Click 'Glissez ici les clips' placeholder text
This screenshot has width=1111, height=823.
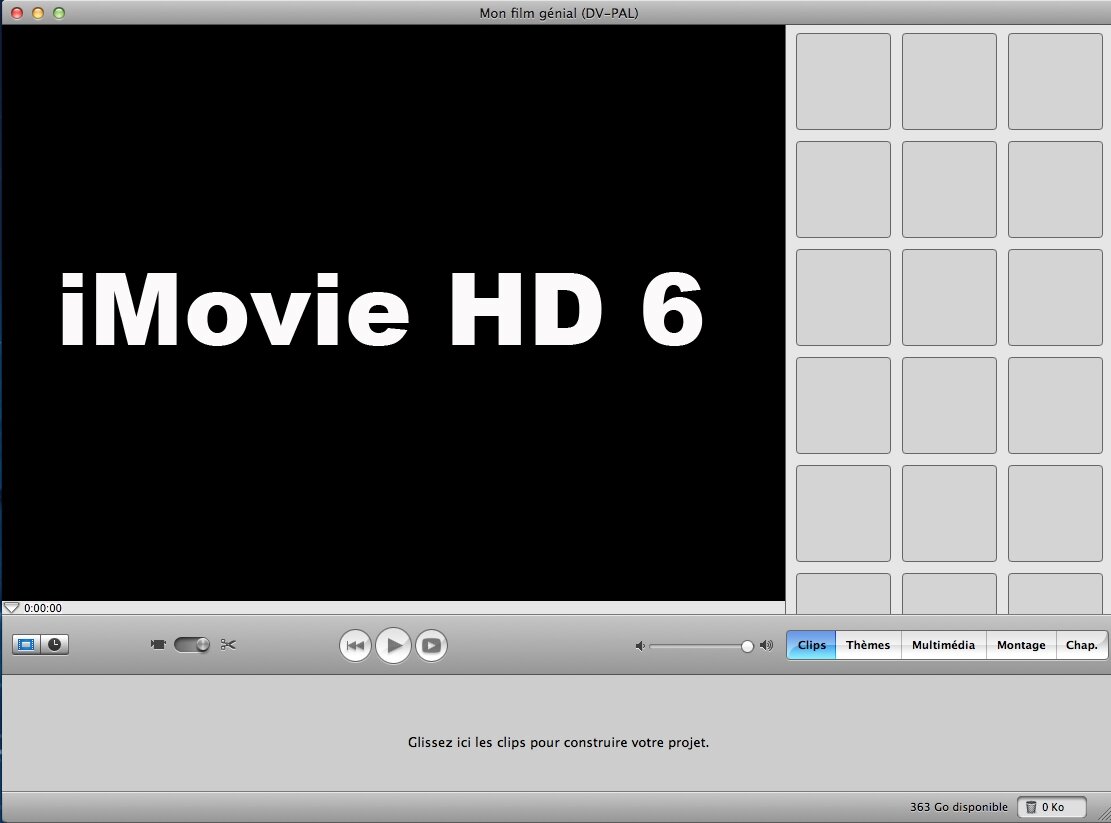coord(558,742)
